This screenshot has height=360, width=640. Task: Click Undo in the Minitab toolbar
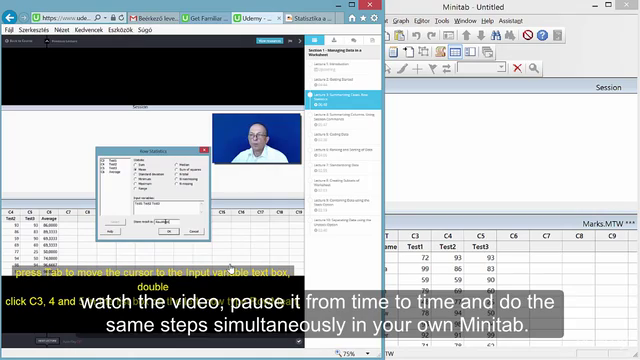pos(416,36)
